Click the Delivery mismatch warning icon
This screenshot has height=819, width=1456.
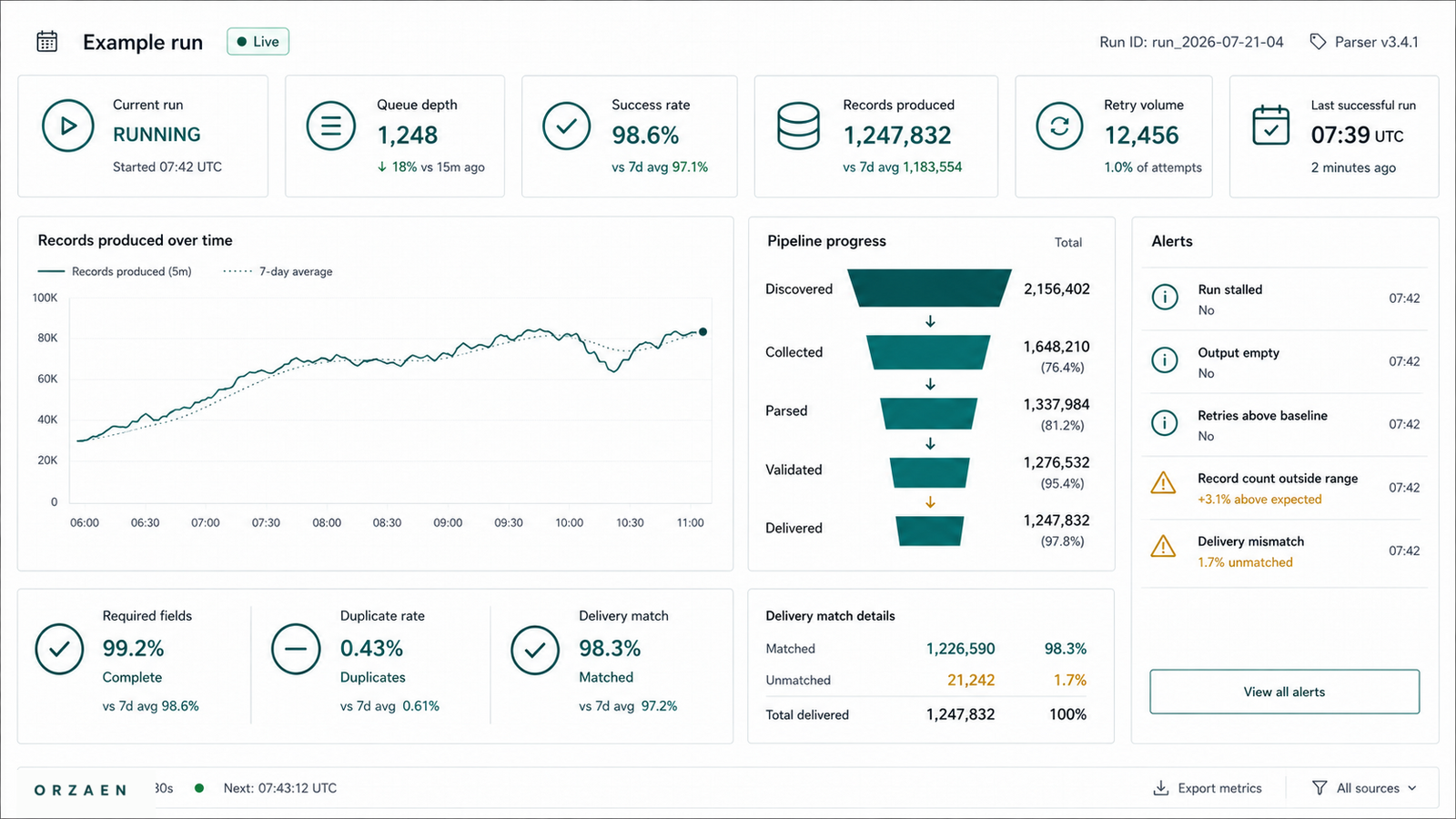click(x=1163, y=546)
